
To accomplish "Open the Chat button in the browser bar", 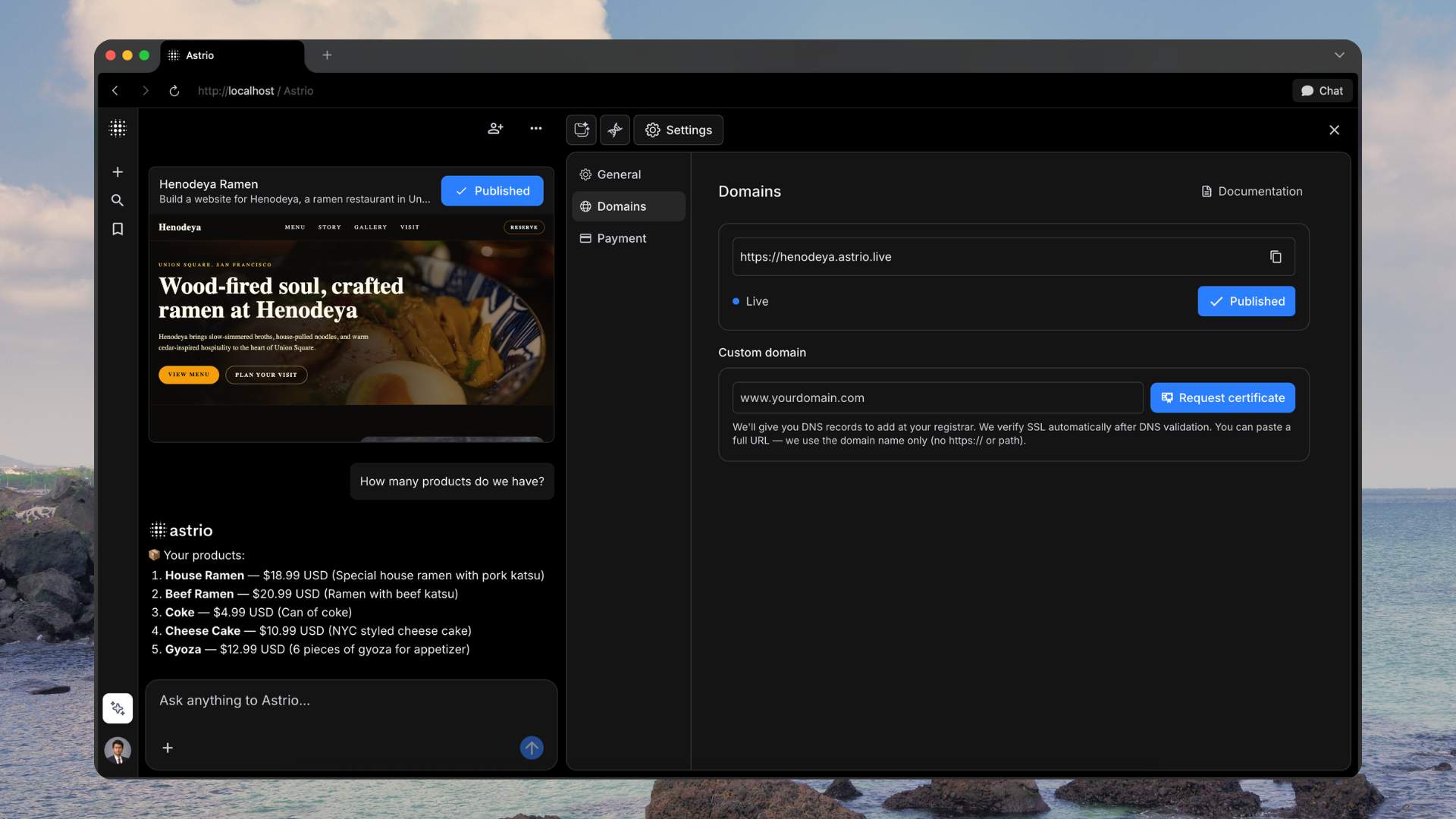I will coord(1322,90).
